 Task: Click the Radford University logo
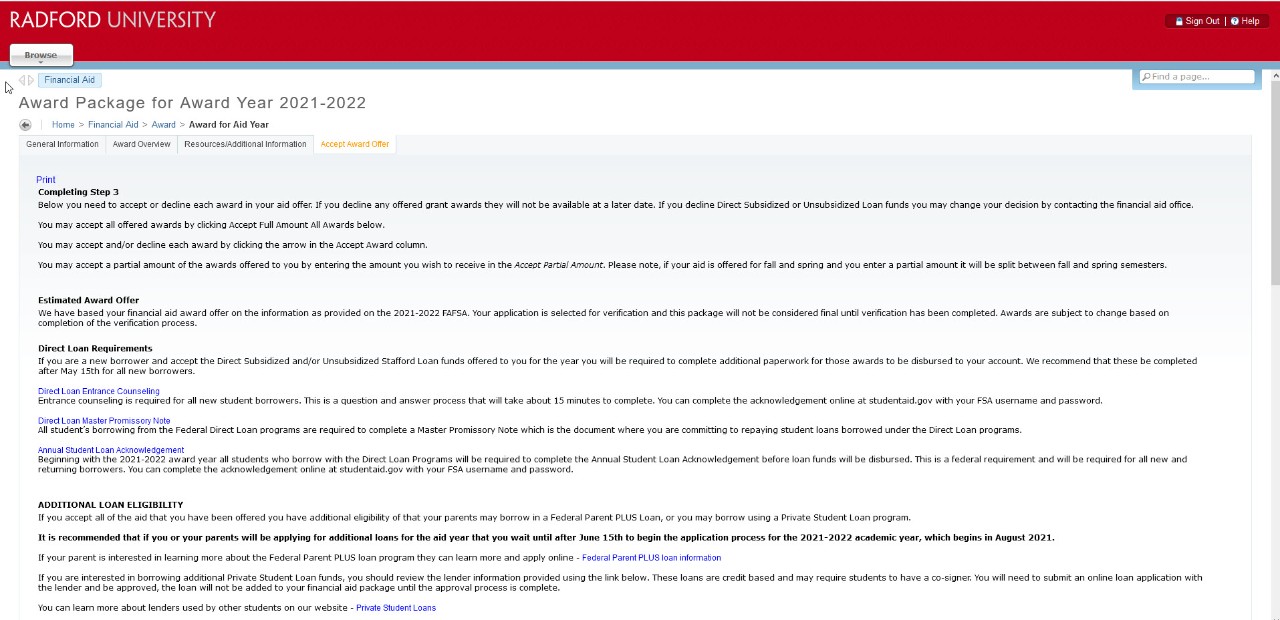click(113, 20)
